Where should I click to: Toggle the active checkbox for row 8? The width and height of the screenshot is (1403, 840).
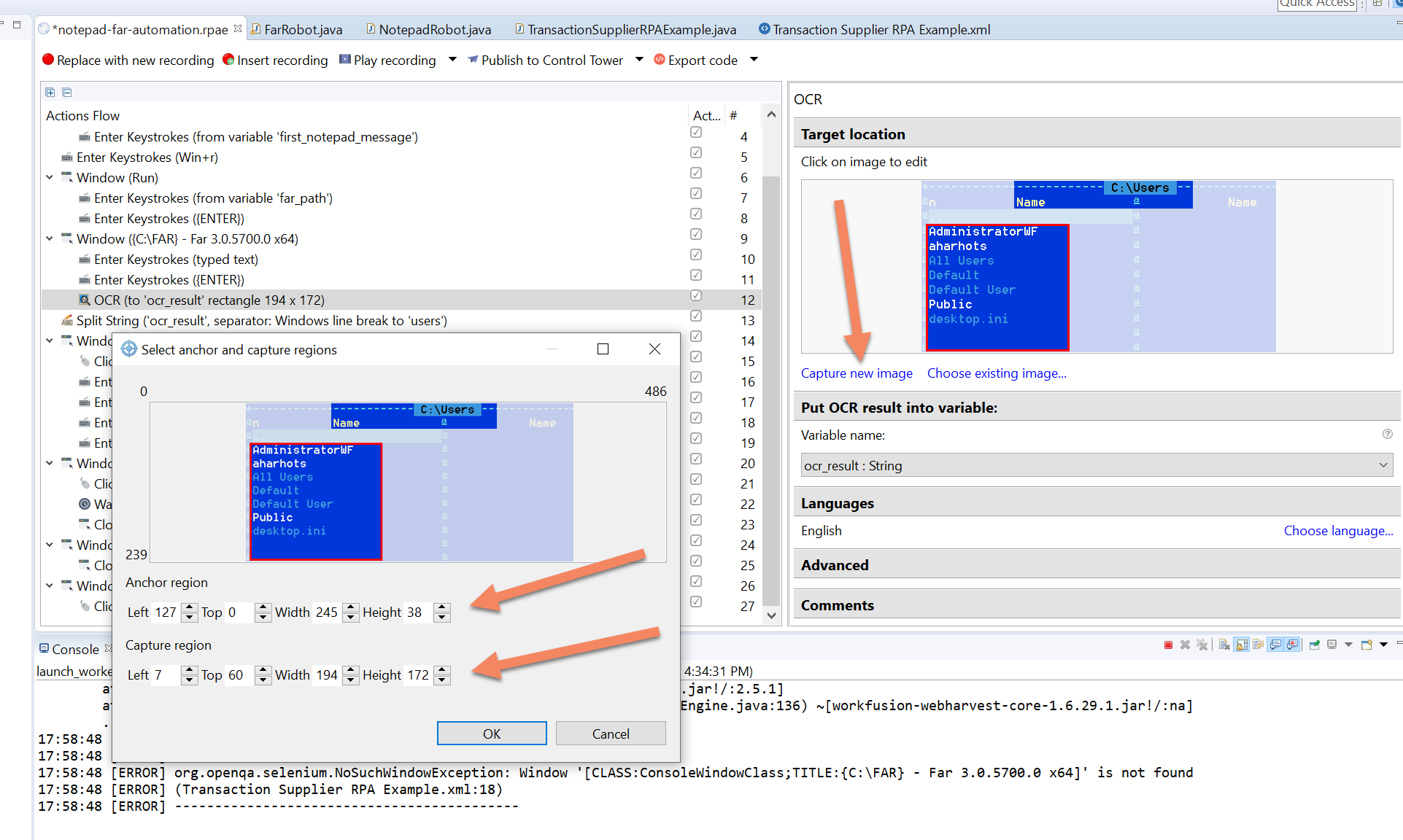(x=696, y=214)
